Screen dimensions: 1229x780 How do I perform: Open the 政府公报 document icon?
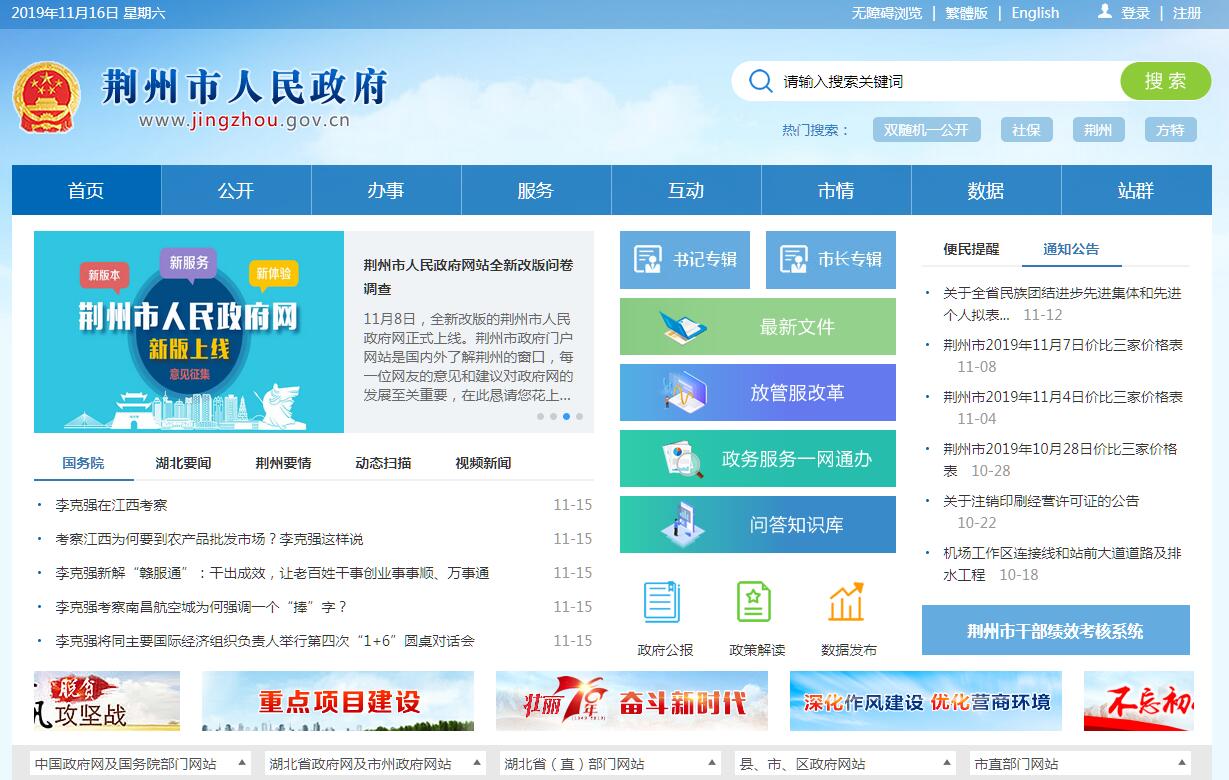[x=663, y=604]
